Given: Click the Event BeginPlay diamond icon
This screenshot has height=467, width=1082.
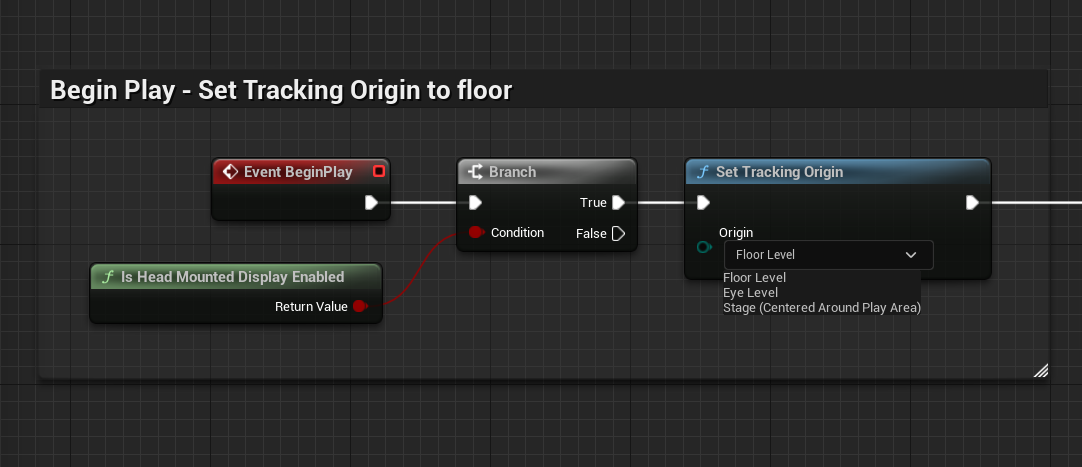Looking at the screenshot, I should [230, 172].
